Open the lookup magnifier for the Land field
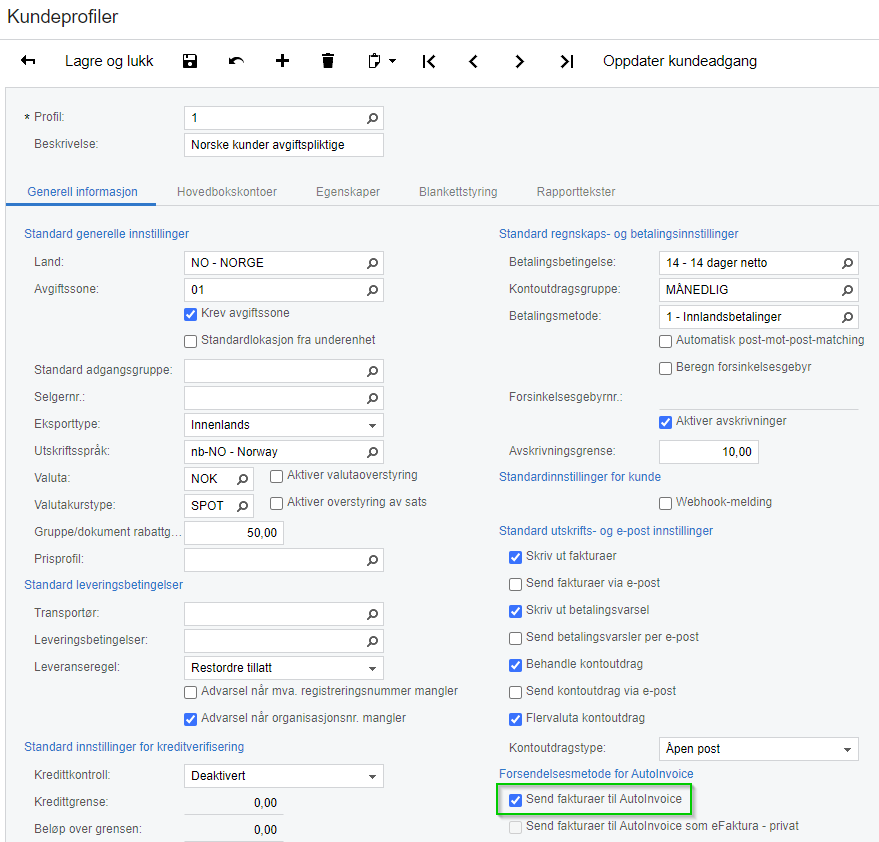This screenshot has height=842, width=879. 371,261
